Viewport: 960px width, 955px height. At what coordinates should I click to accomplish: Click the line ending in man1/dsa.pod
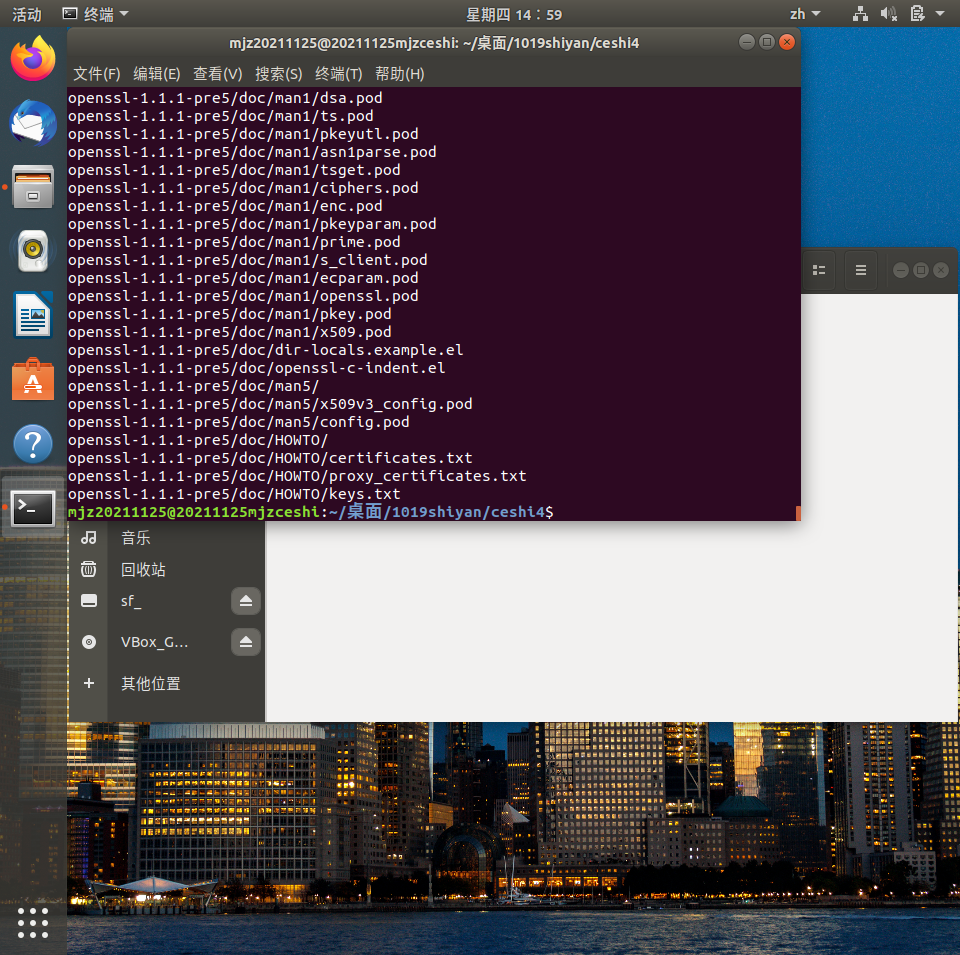point(225,98)
